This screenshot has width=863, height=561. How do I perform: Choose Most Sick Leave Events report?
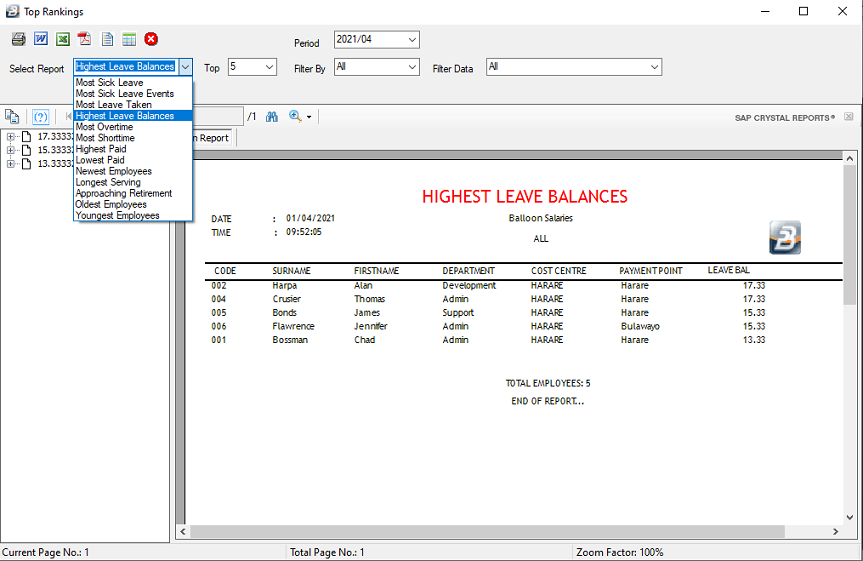tap(133, 94)
